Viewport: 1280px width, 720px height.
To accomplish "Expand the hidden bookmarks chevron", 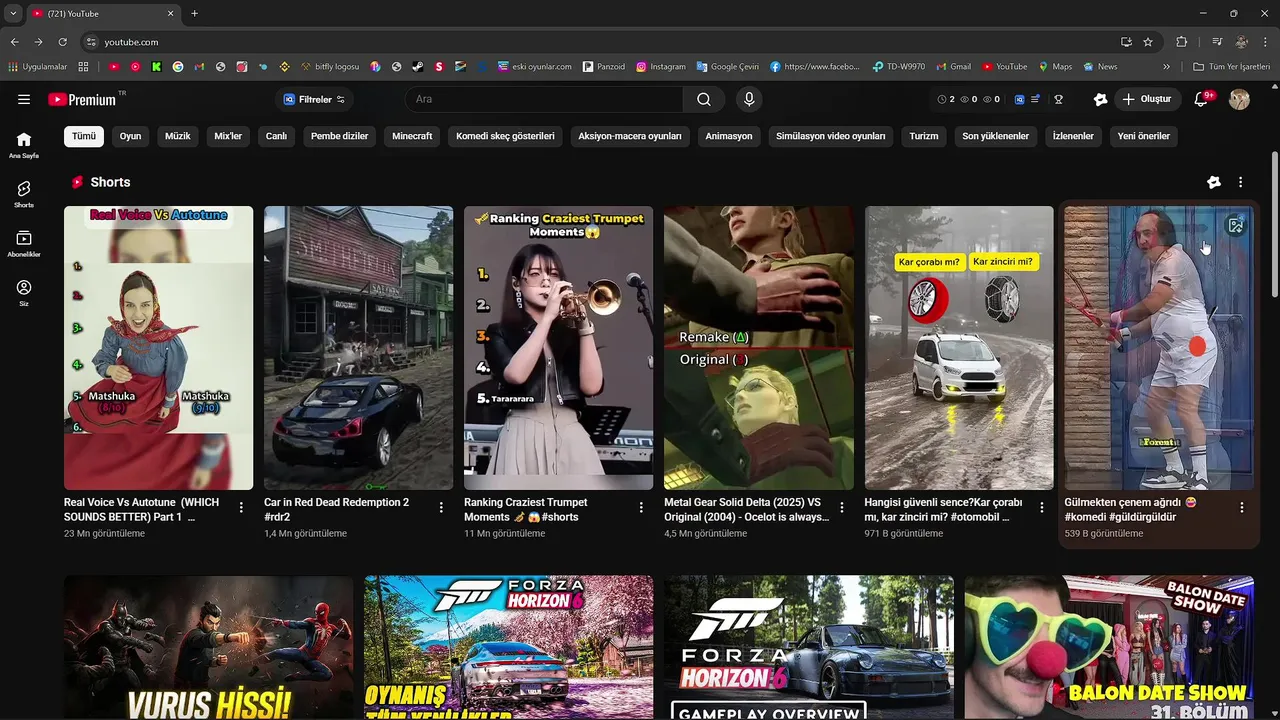I will pyautogui.click(x=1166, y=67).
